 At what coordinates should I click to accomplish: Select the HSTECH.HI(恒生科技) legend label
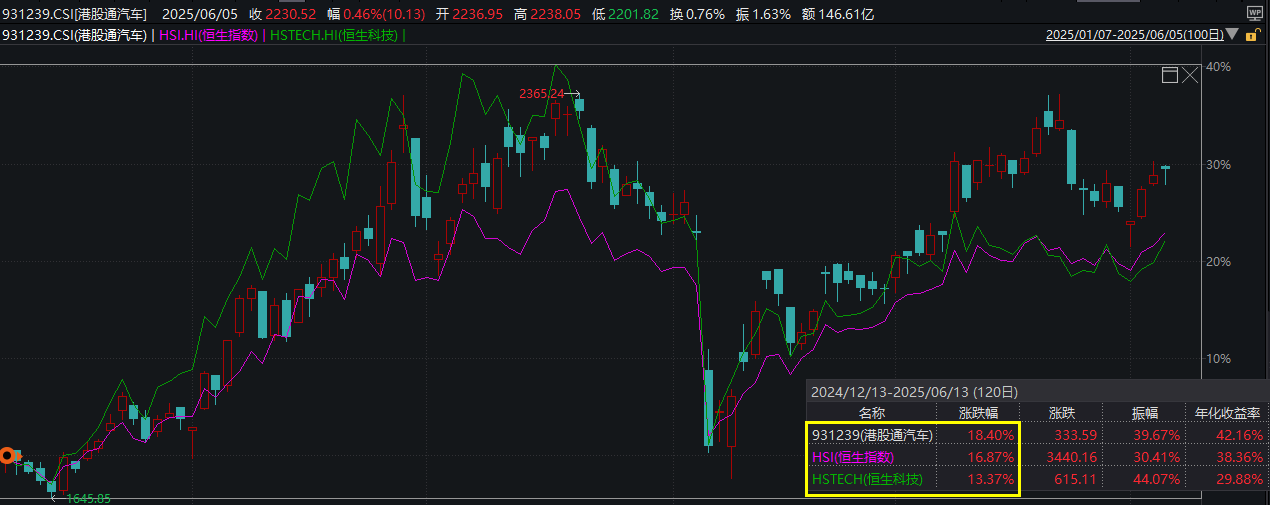click(336, 35)
